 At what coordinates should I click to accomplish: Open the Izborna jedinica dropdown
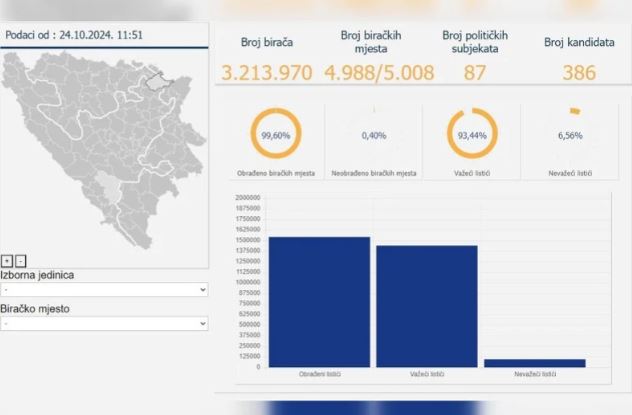pos(104,289)
